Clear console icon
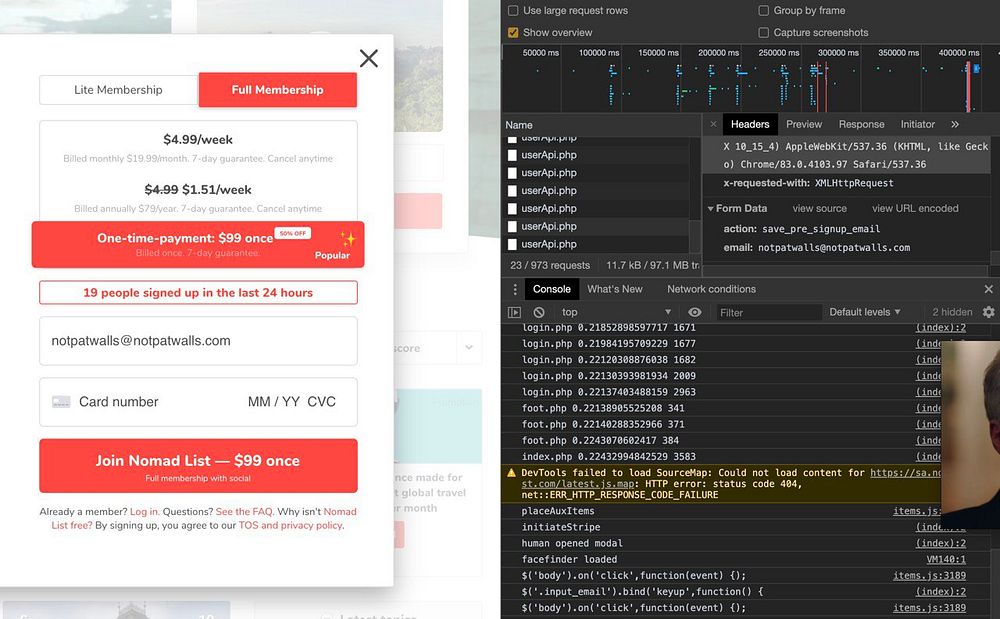Image resolution: width=1000 pixels, height=619 pixels. (539, 312)
